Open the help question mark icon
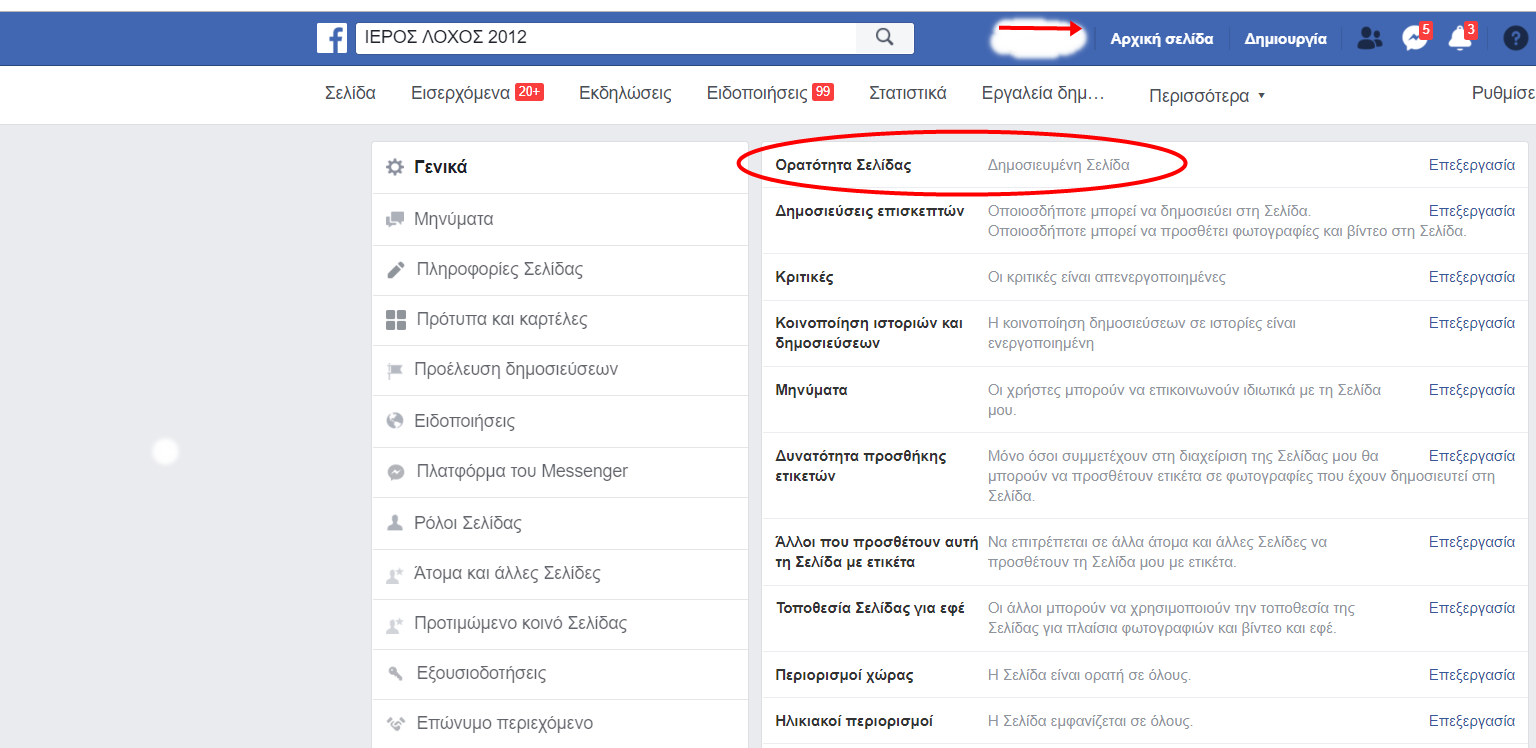Screen dimensions: 1536x748 click(x=1515, y=39)
